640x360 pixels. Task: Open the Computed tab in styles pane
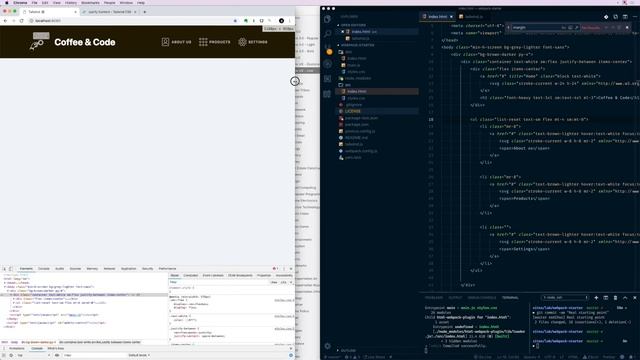[191, 276]
